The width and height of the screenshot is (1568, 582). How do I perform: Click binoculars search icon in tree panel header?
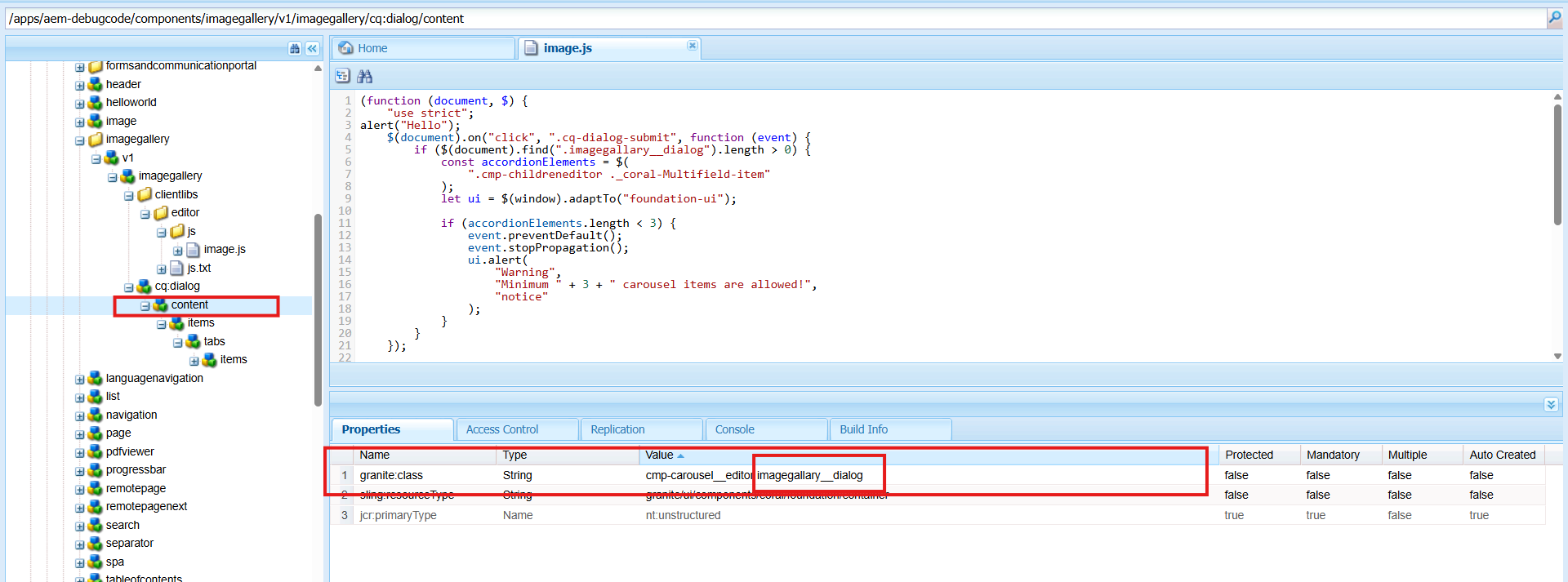coord(295,49)
